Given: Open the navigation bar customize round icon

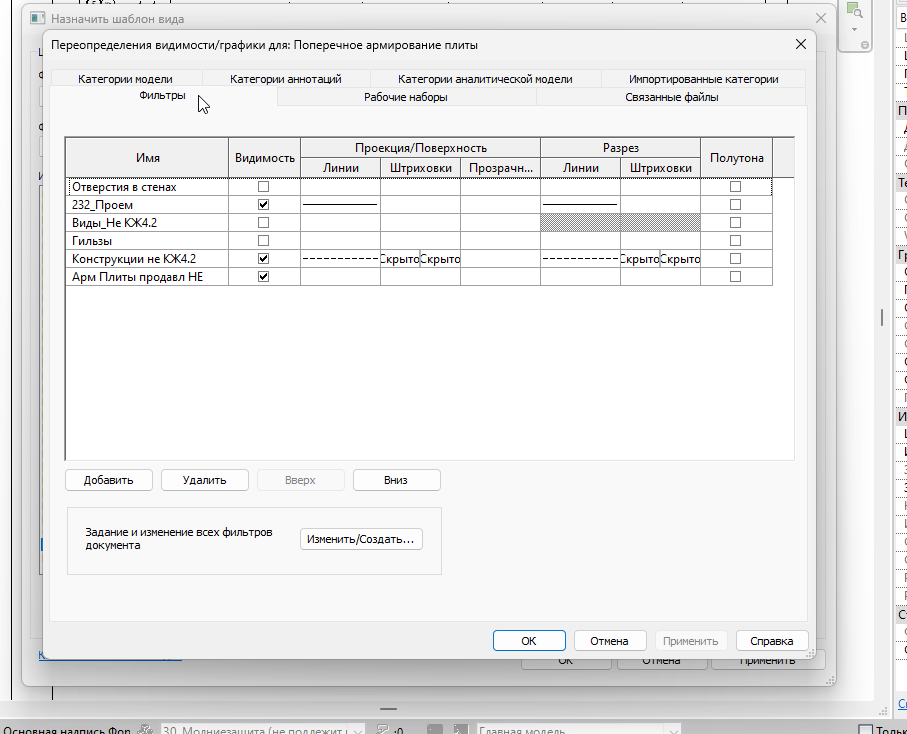Looking at the screenshot, I should point(865,45).
